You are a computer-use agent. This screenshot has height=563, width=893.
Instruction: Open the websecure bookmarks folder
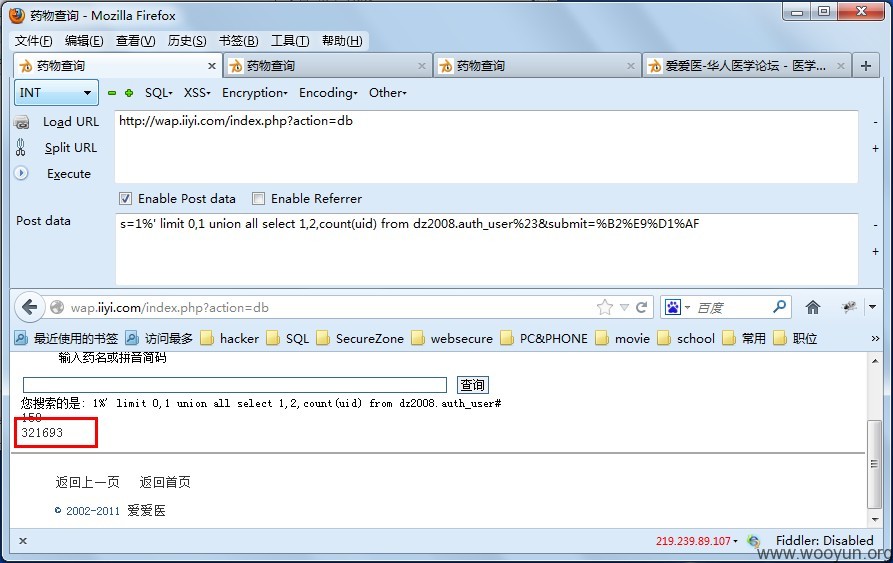point(452,339)
